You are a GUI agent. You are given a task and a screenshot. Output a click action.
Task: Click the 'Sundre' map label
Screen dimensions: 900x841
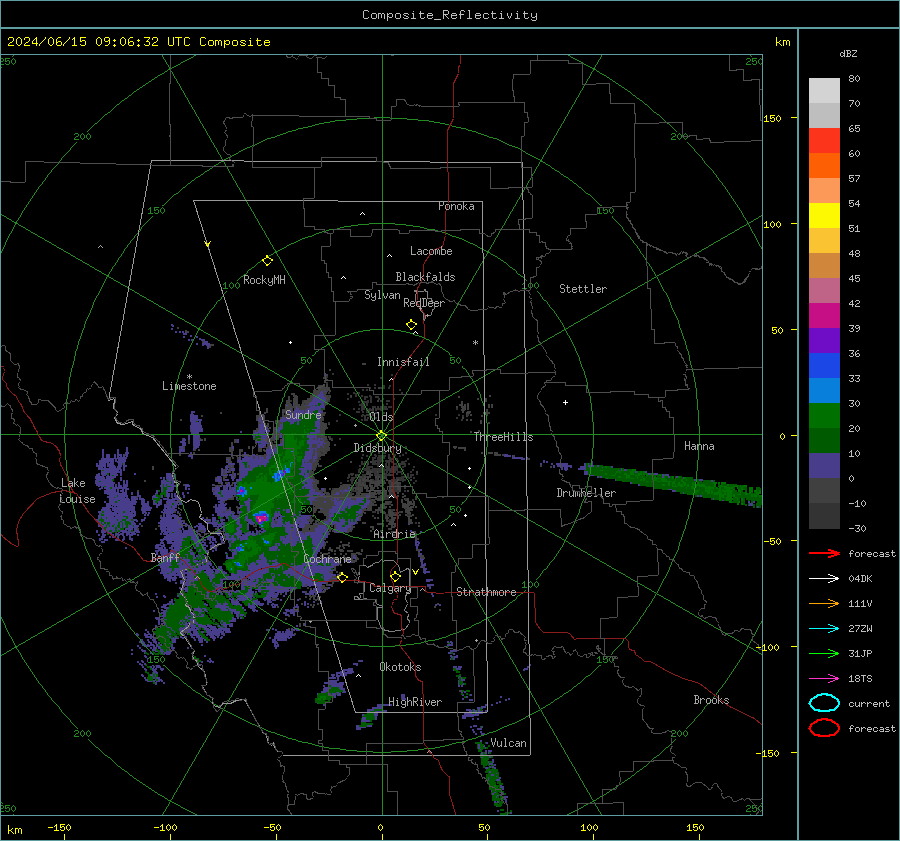pos(303,414)
